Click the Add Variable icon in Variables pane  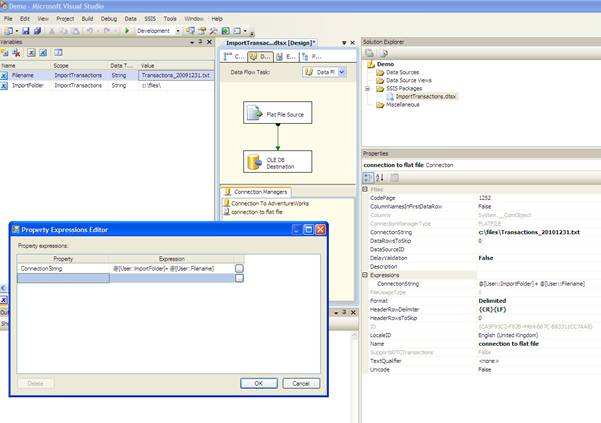click(5, 52)
